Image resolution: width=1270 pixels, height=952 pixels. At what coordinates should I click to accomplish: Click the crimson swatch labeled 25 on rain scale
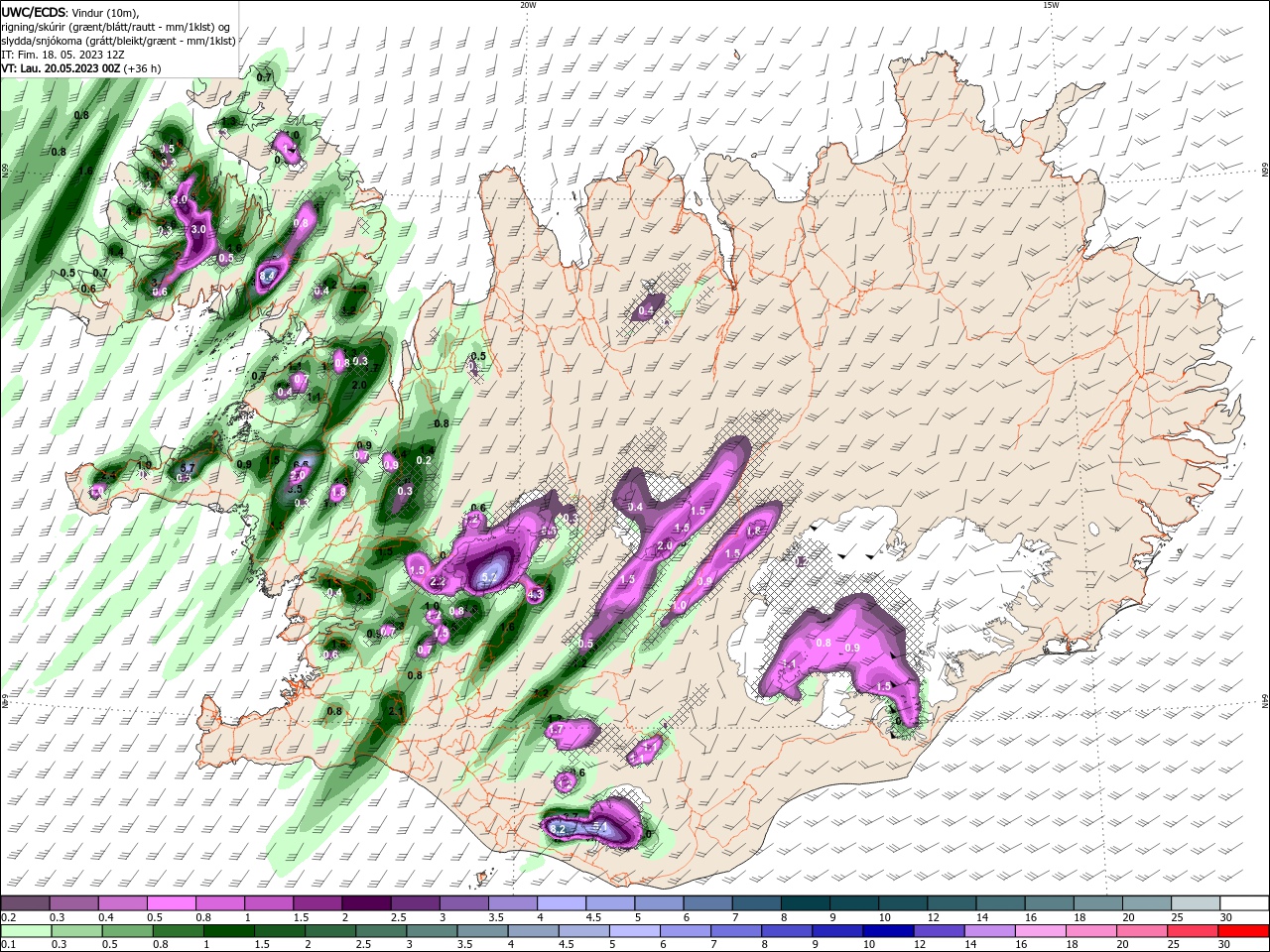(1192, 931)
